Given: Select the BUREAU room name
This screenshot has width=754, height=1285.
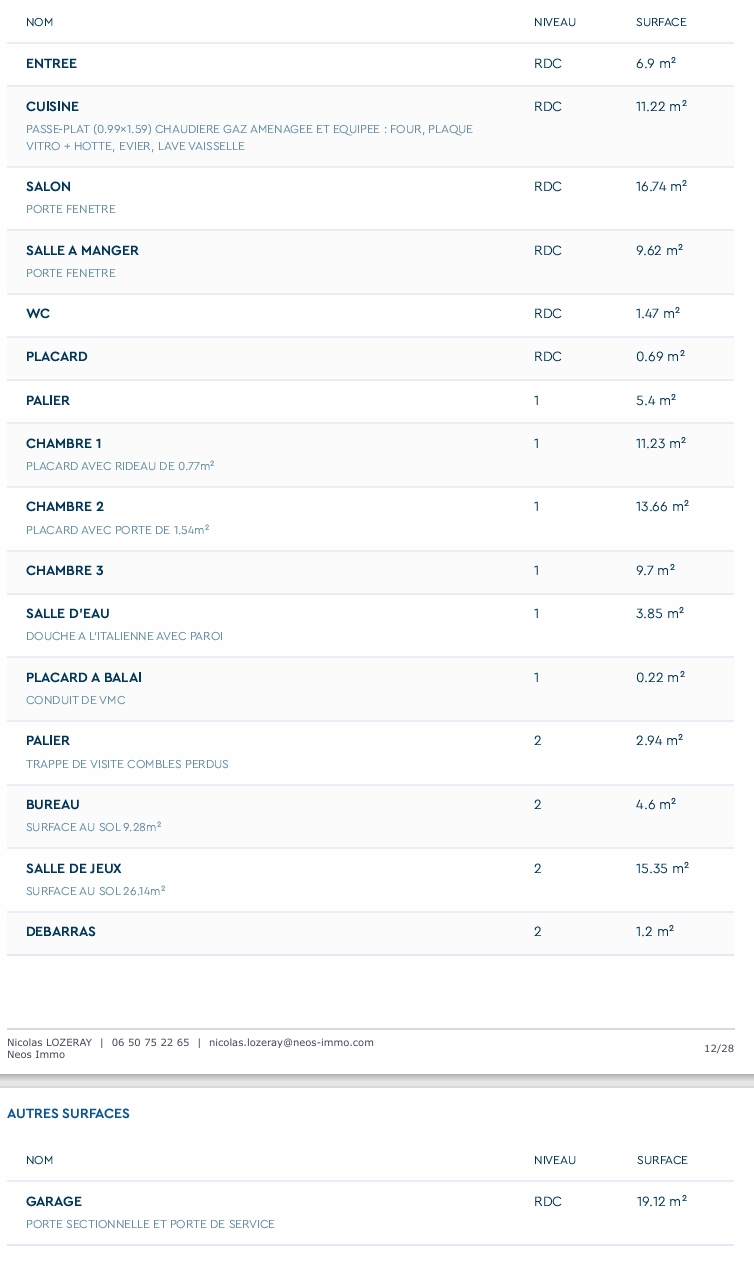Looking at the screenshot, I should coord(53,805).
